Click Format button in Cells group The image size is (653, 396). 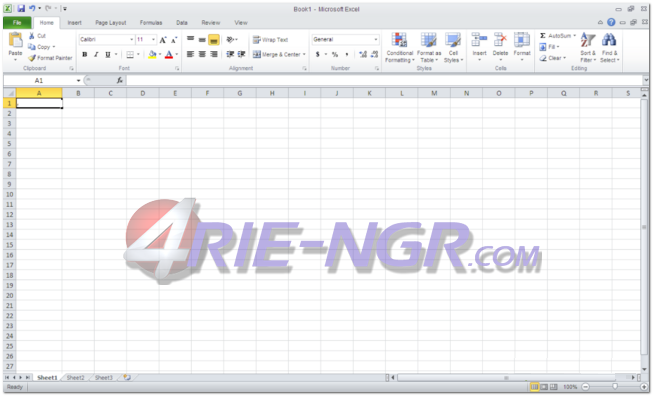[522, 47]
